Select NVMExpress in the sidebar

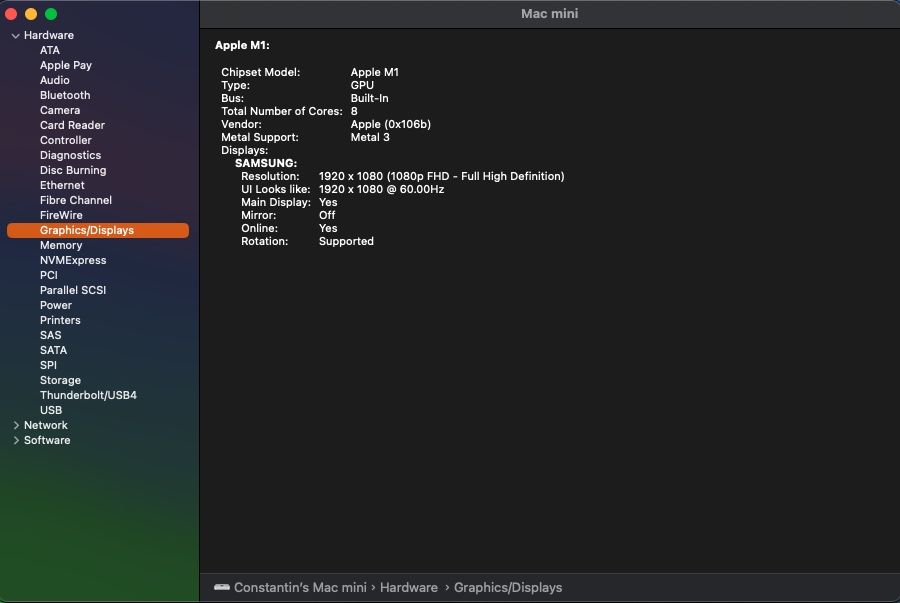click(x=73, y=260)
